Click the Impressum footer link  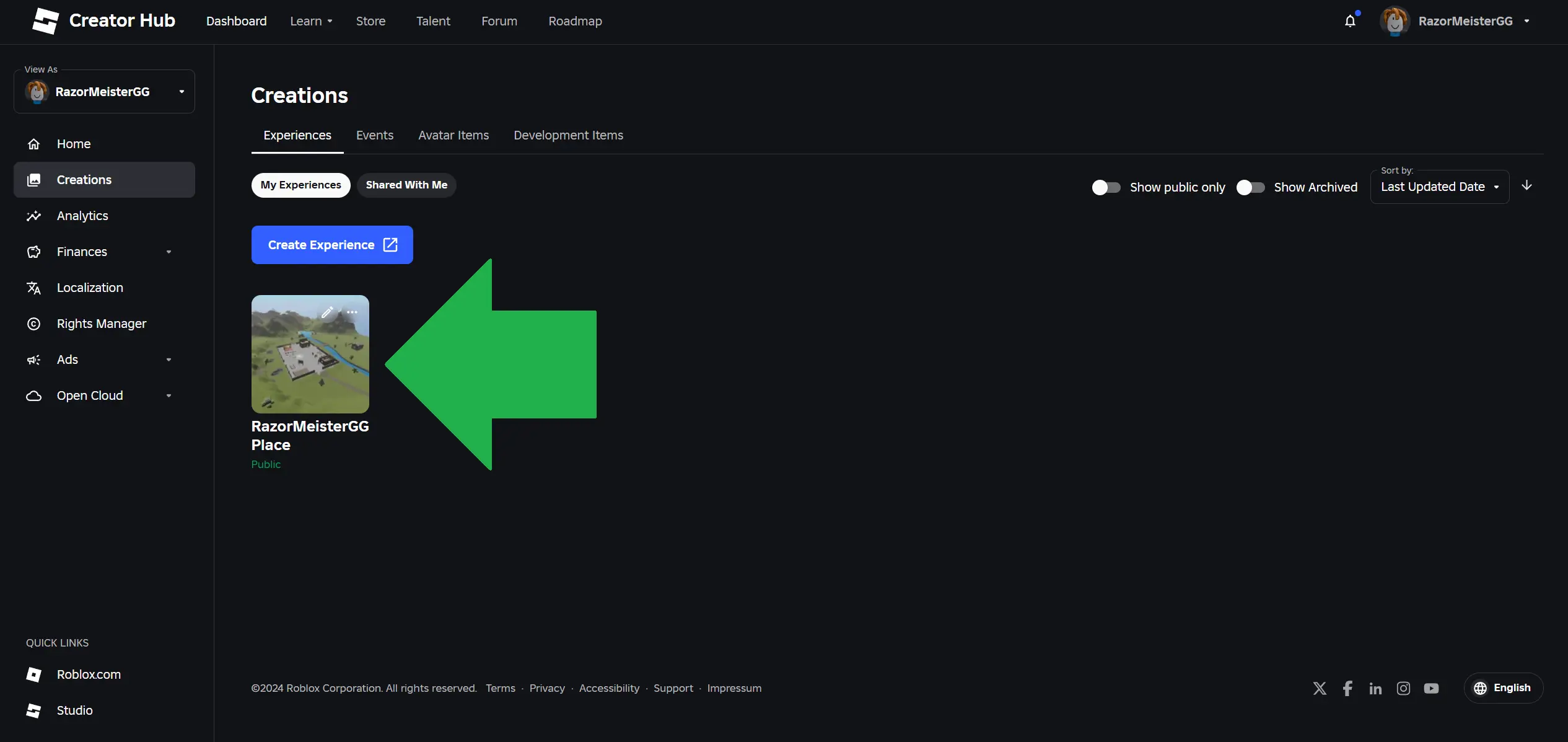tap(734, 688)
